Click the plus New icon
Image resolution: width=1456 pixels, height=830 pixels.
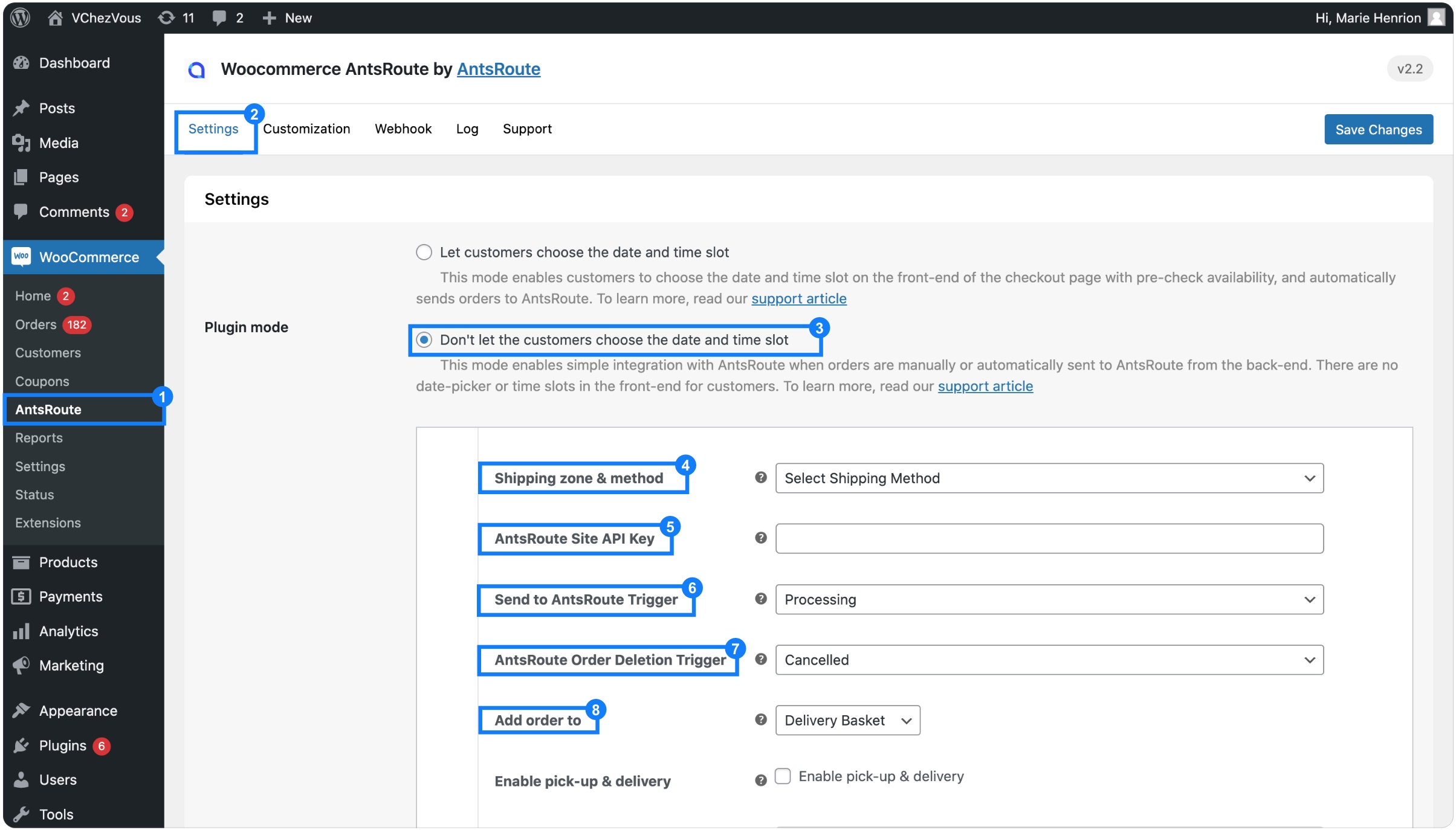pos(269,18)
